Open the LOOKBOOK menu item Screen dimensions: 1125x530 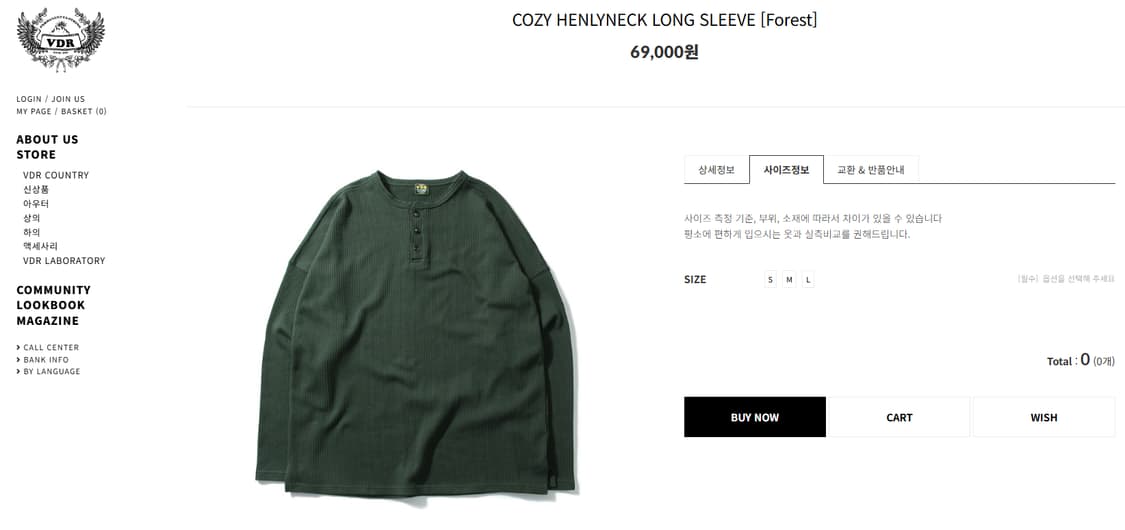(x=51, y=305)
